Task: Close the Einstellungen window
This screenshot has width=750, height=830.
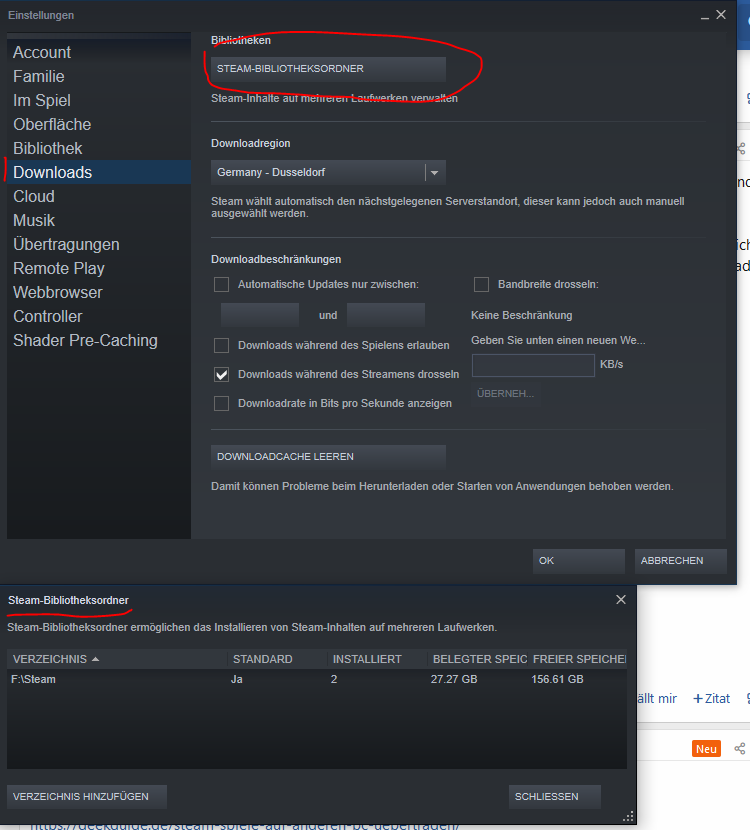Action: [721, 15]
